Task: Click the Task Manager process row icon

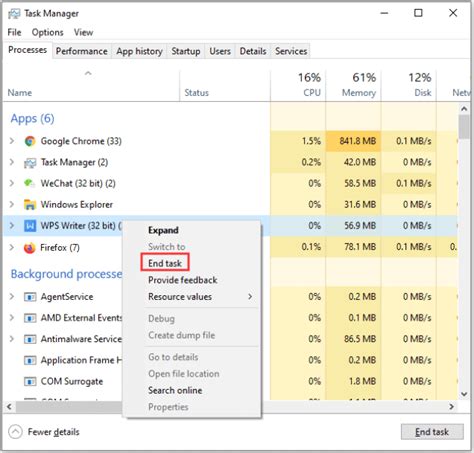Action: pos(30,163)
